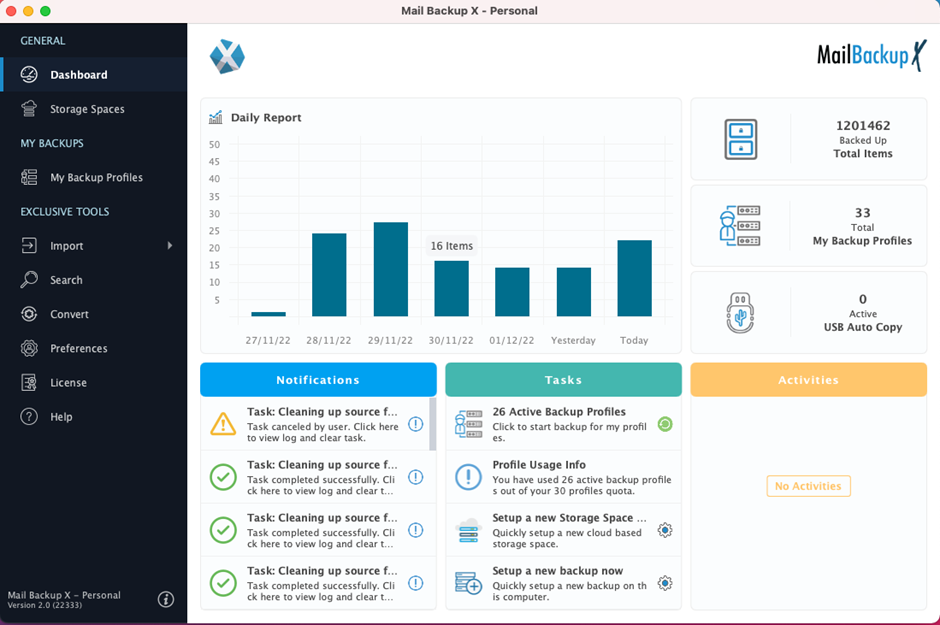Click the My Backup Profiles sidebar icon

(x=29, y=177)
